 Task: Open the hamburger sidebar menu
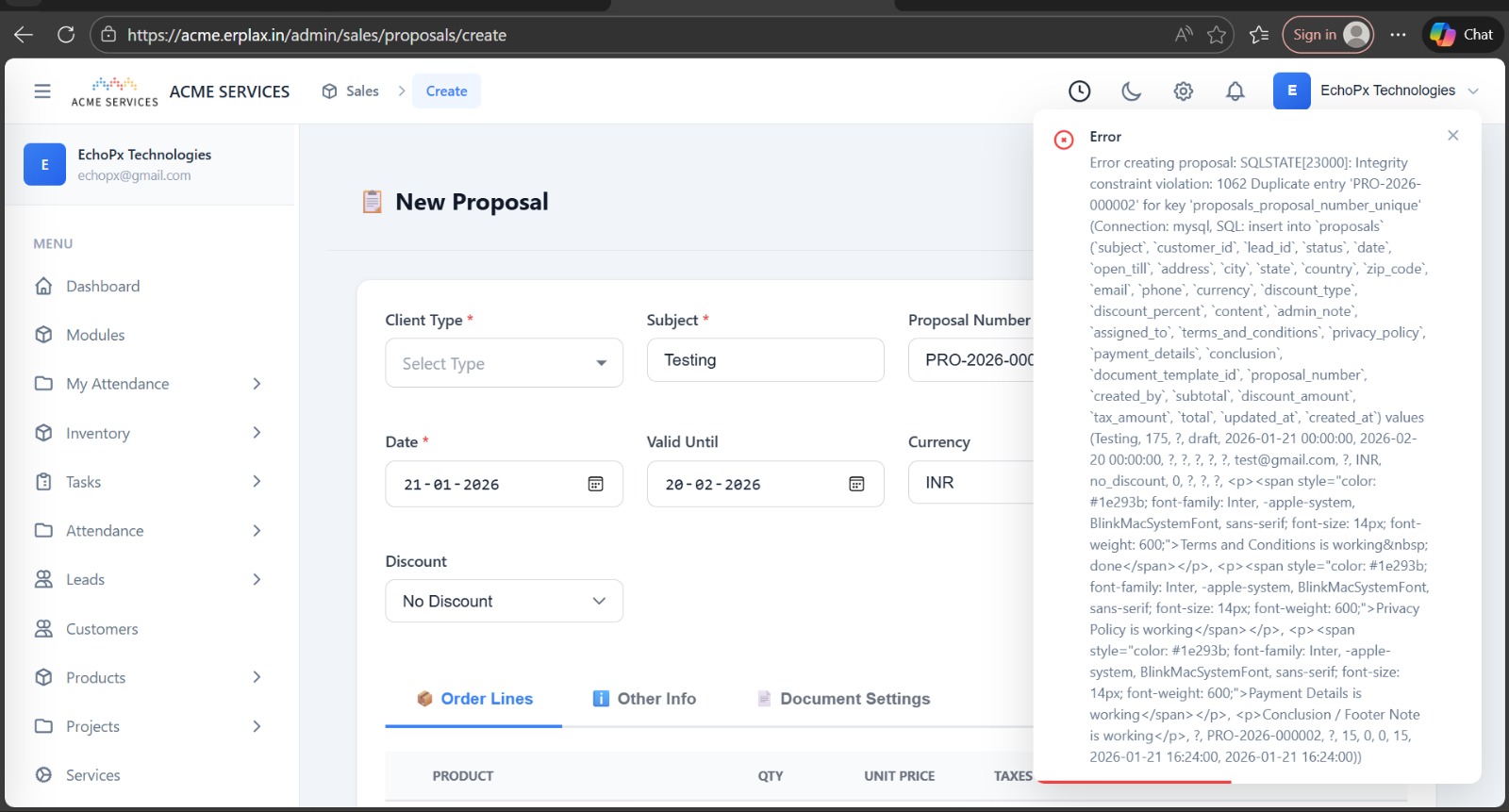click(42, 91)
